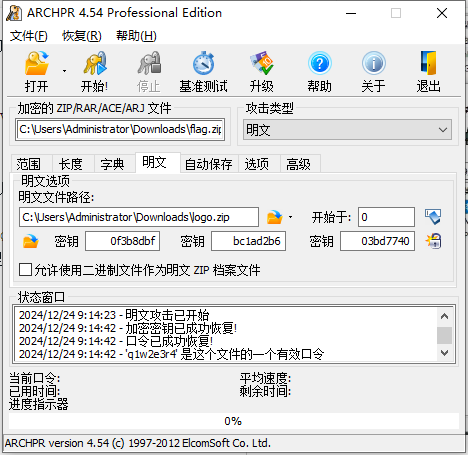
Task: Expand arrow beside plaintext browse folder icon
Action: click(x=291, y=217)
